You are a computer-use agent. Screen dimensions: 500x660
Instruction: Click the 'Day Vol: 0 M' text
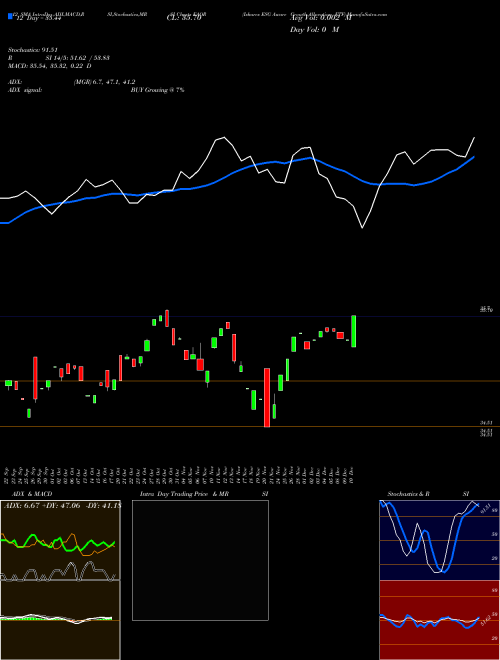(x=314, y=30)
